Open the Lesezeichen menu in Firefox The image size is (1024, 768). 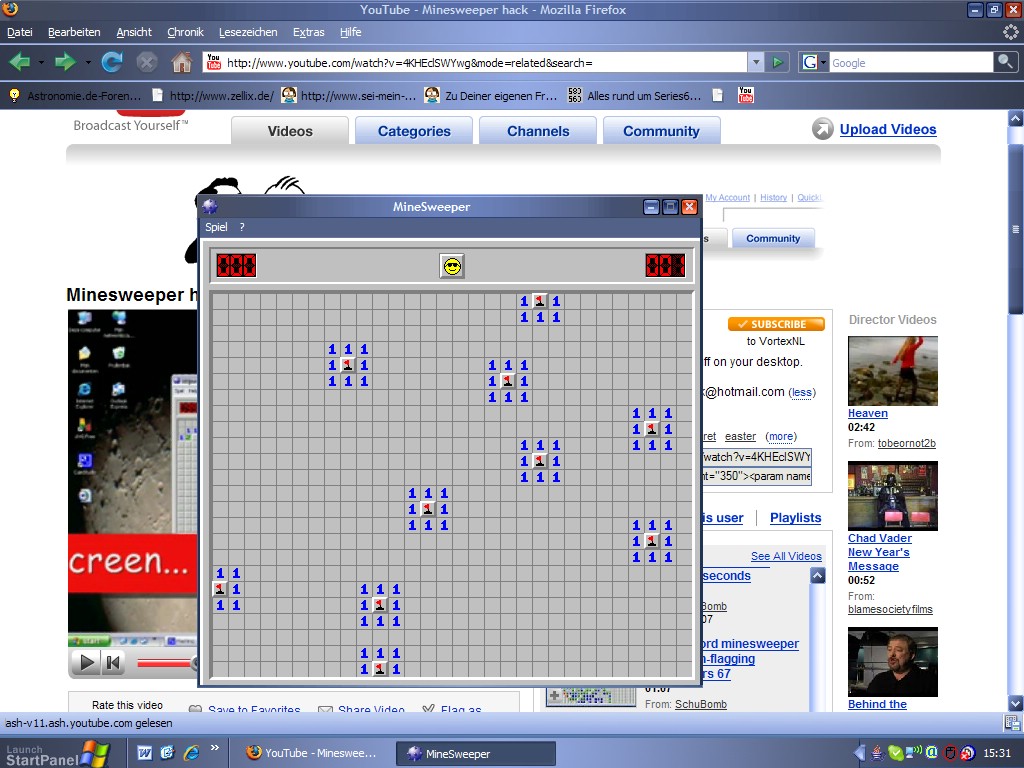click(248, 32)
